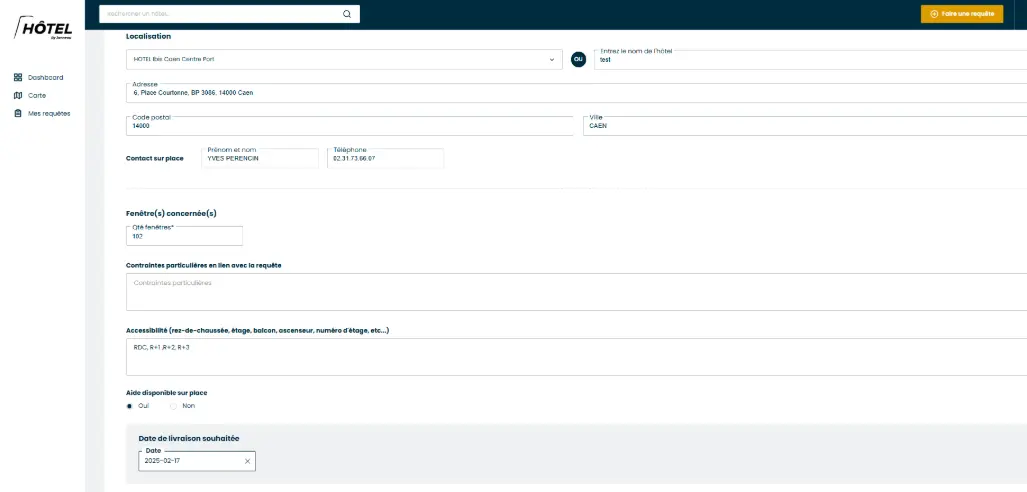Open Carte in the sidebar
Screen dimensions: 1027x492
coord(37,95)
